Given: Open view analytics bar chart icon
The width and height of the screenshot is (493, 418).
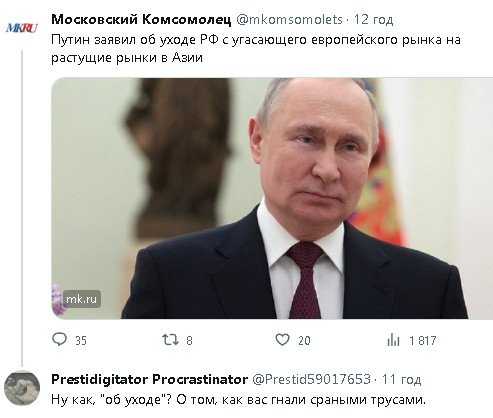Looking at the screenshot, I should pos(393,340).
